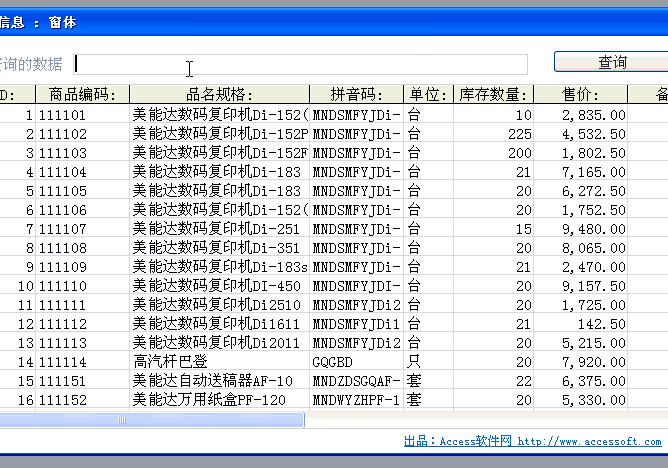Click price cell 1,752.50
The width and height of the screenshot is (668, 468).
(x=581, y=210)
